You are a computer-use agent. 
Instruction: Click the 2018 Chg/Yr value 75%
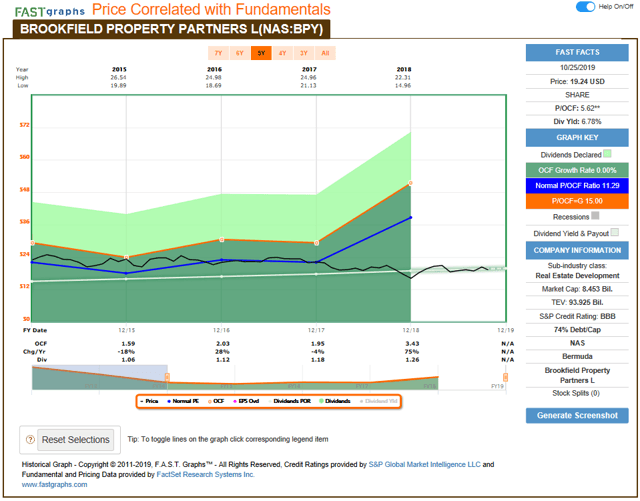pos(411,352)
